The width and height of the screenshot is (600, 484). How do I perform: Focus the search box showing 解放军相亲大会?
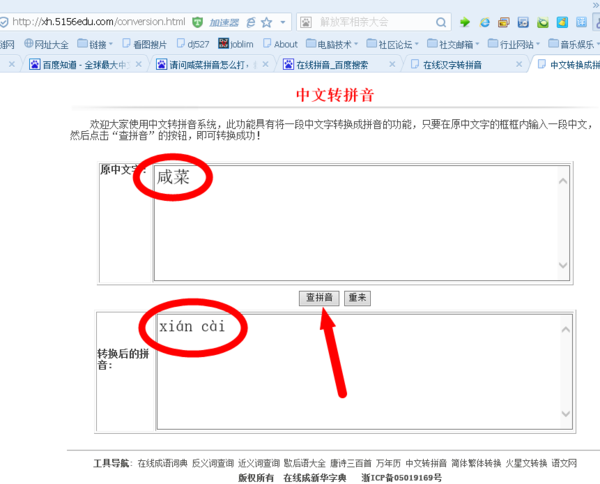point(373,22)
